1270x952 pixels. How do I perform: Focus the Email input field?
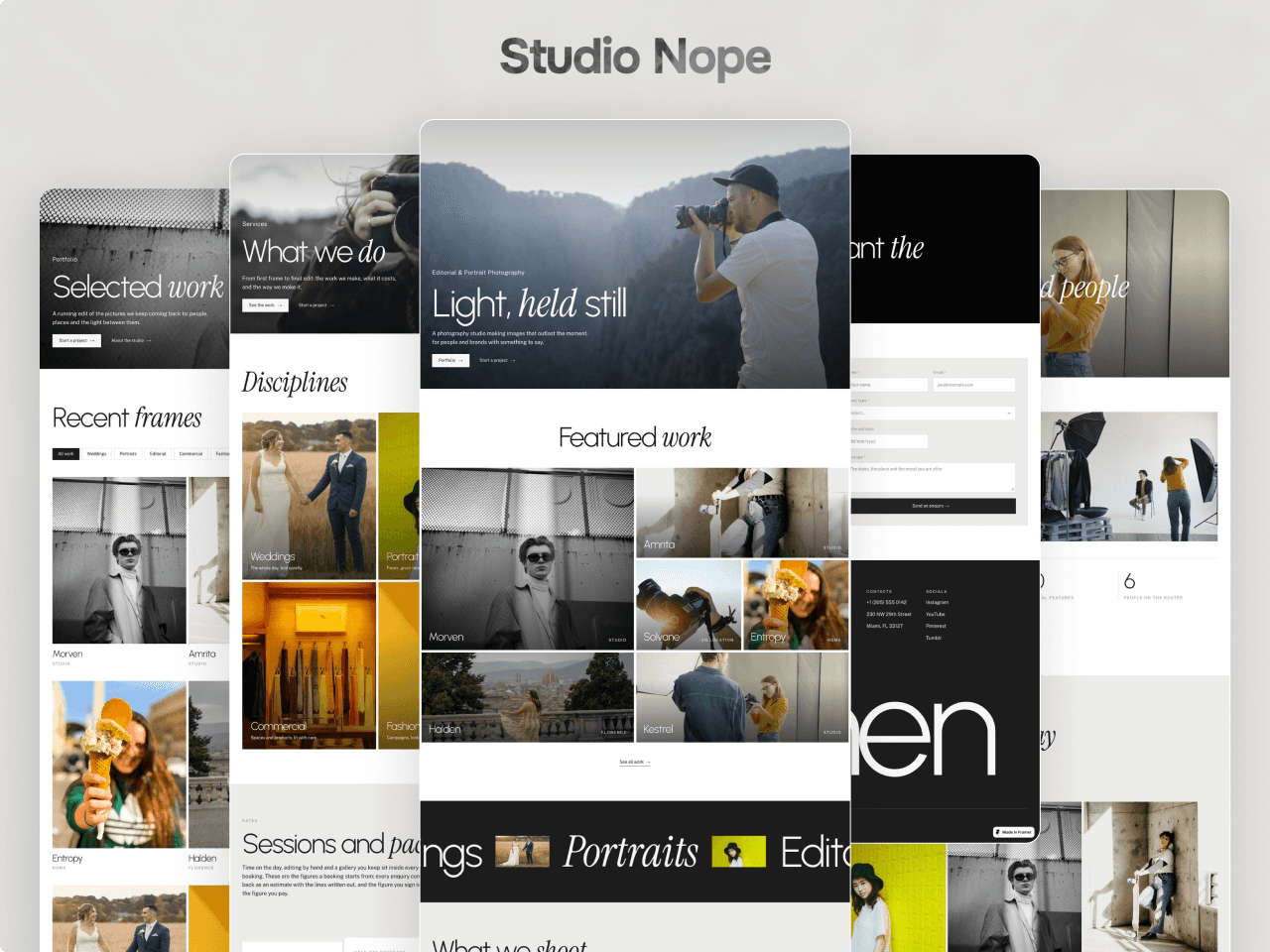[974, 385]
